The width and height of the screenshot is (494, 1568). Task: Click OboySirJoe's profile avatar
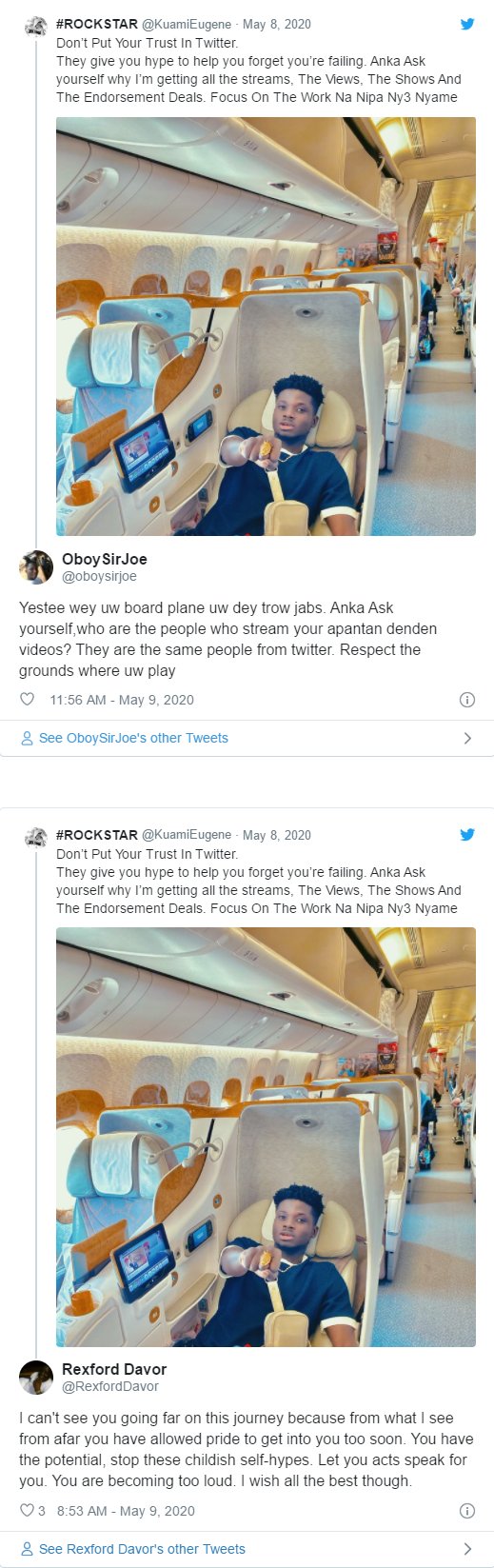pyautogui.click(x=36, y=567)
